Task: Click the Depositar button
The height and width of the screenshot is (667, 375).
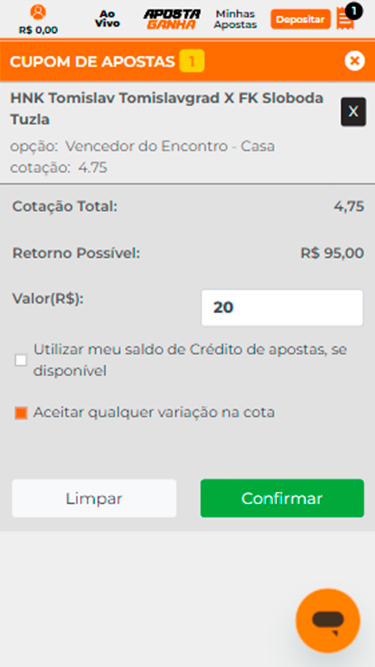Action: pos(301,19)
